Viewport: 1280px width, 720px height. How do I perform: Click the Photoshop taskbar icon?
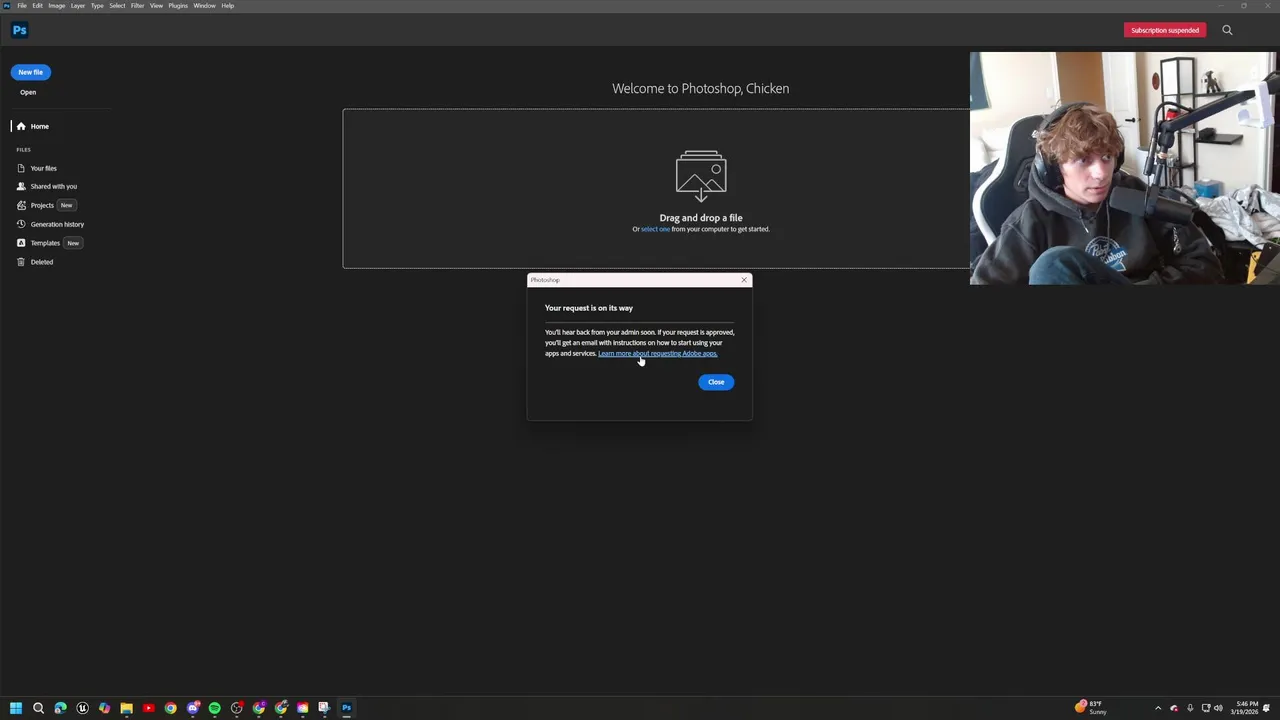click(346, 708)
